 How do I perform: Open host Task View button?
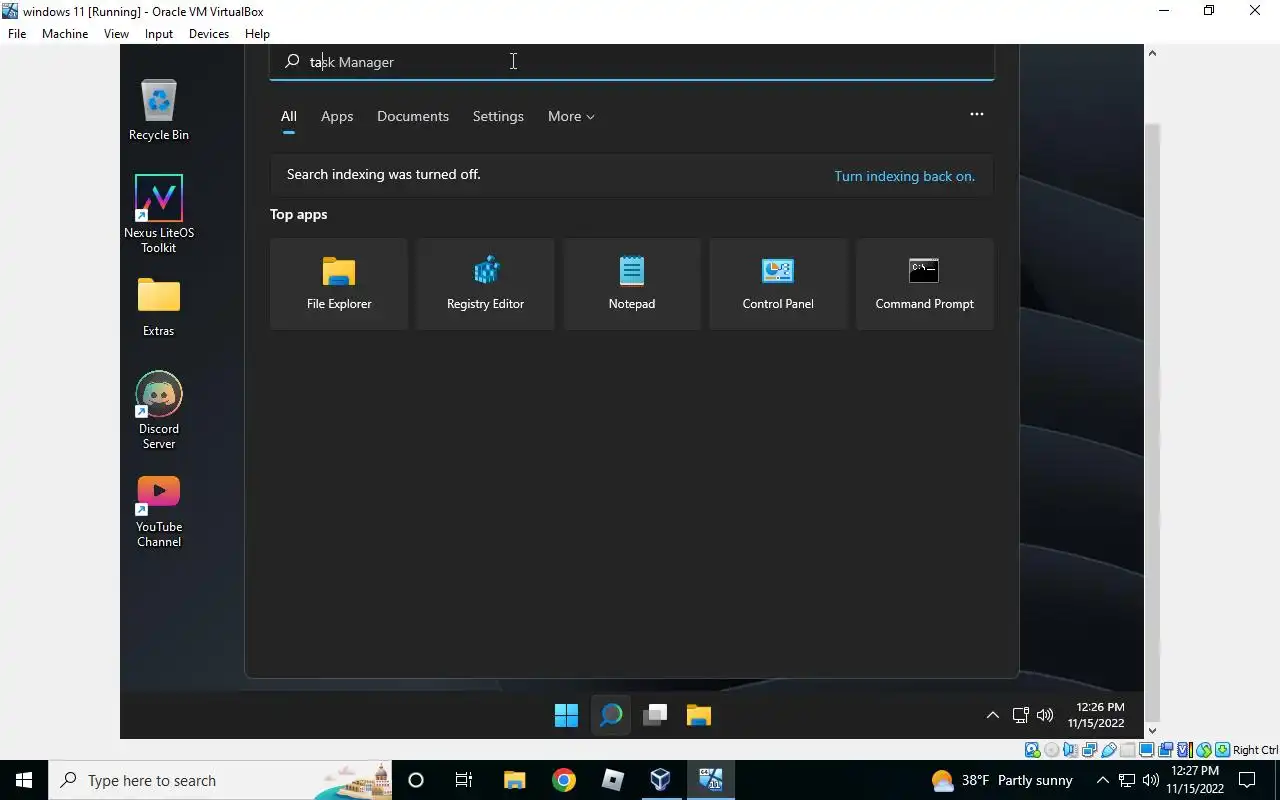(x=464, y=780)
